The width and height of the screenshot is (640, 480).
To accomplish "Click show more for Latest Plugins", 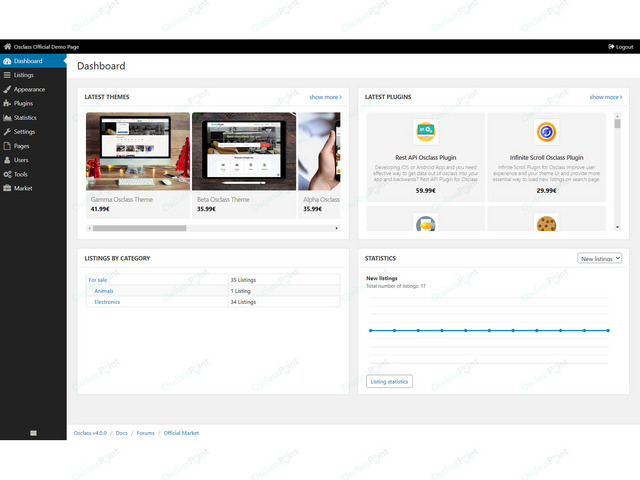I will [x=606, y=97].
